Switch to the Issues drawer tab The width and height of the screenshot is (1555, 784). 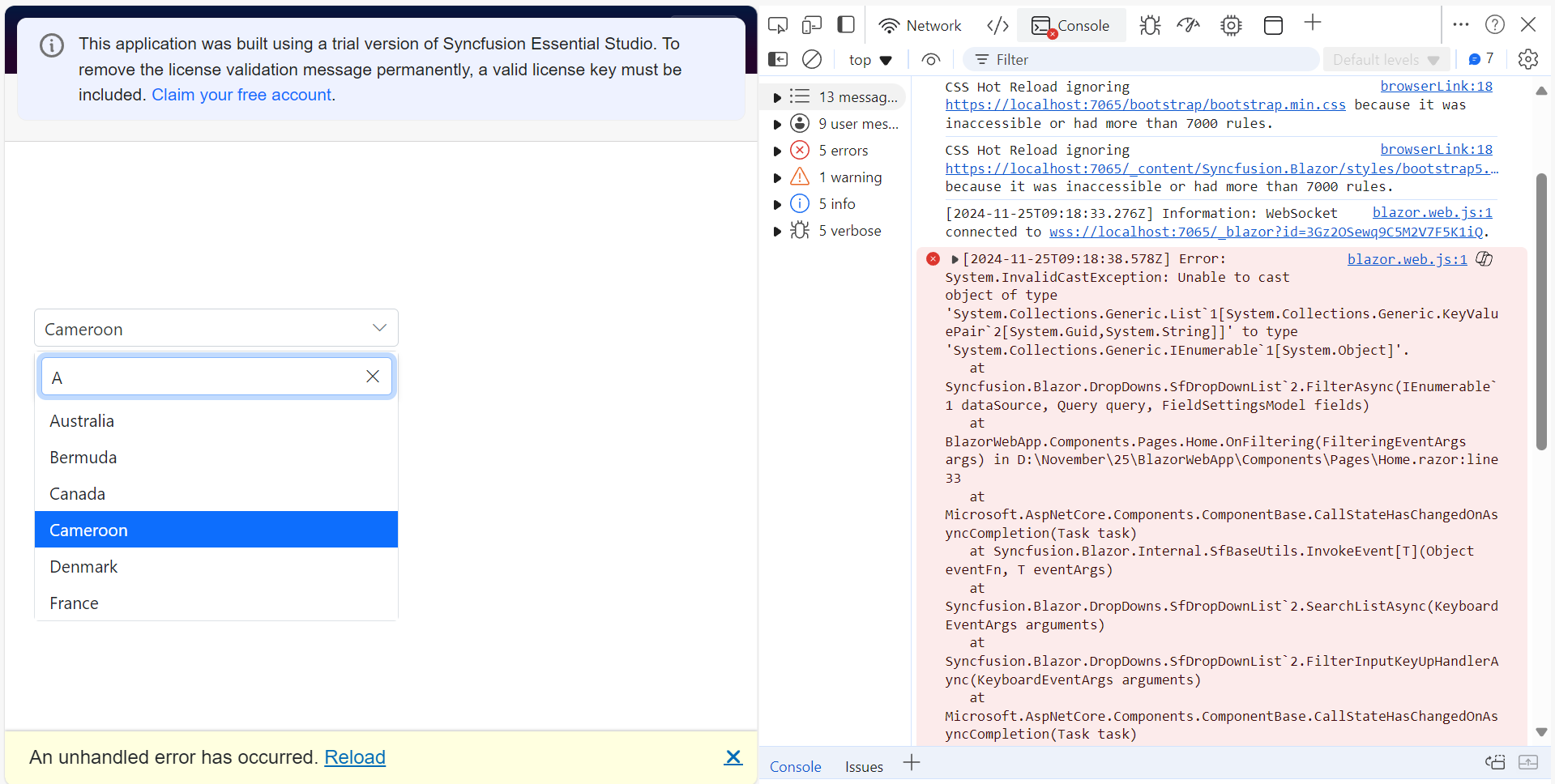863,766
